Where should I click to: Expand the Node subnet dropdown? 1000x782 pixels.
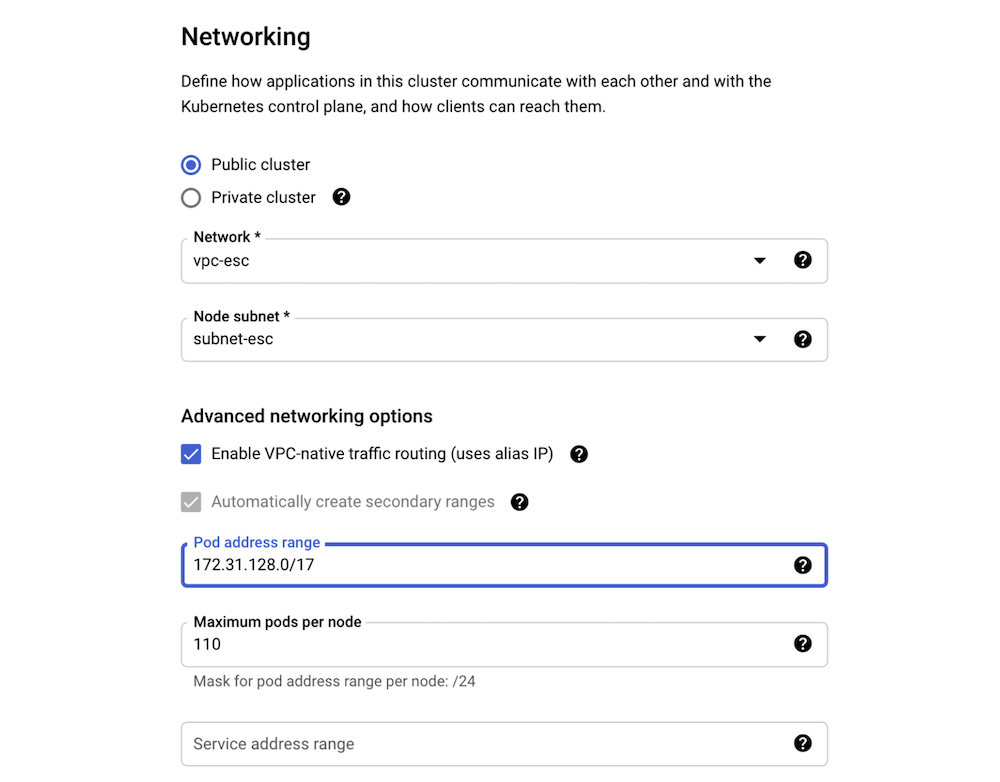(760, 339)
